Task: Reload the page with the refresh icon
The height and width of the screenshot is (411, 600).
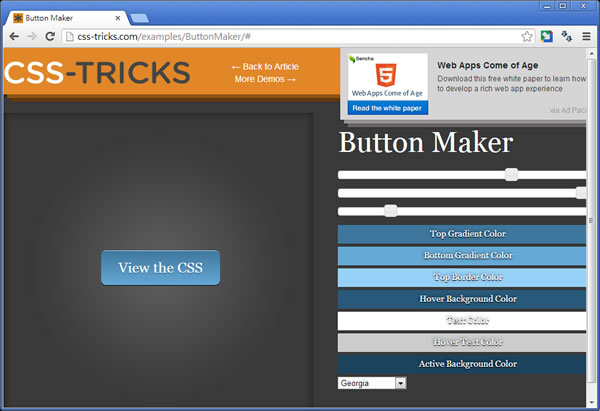Action: [50, 36]
